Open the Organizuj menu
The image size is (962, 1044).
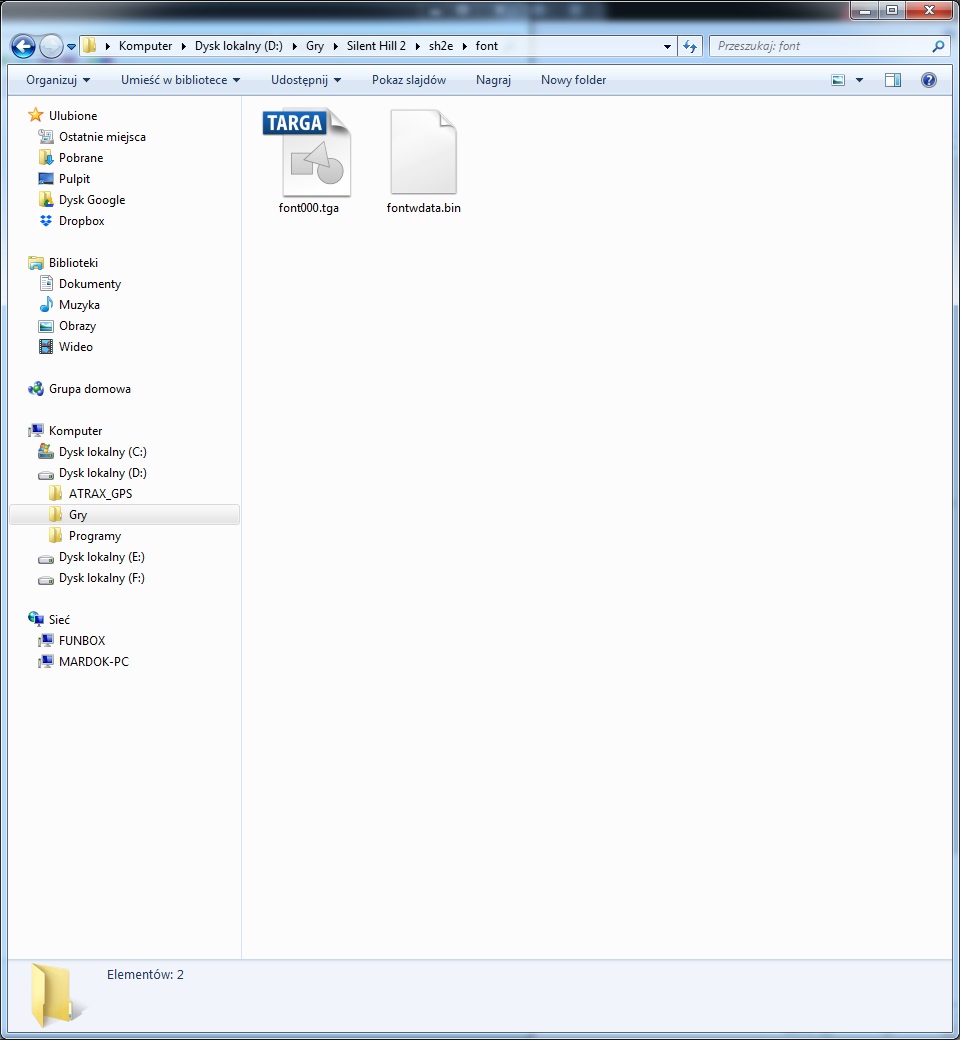click(58, 80)
